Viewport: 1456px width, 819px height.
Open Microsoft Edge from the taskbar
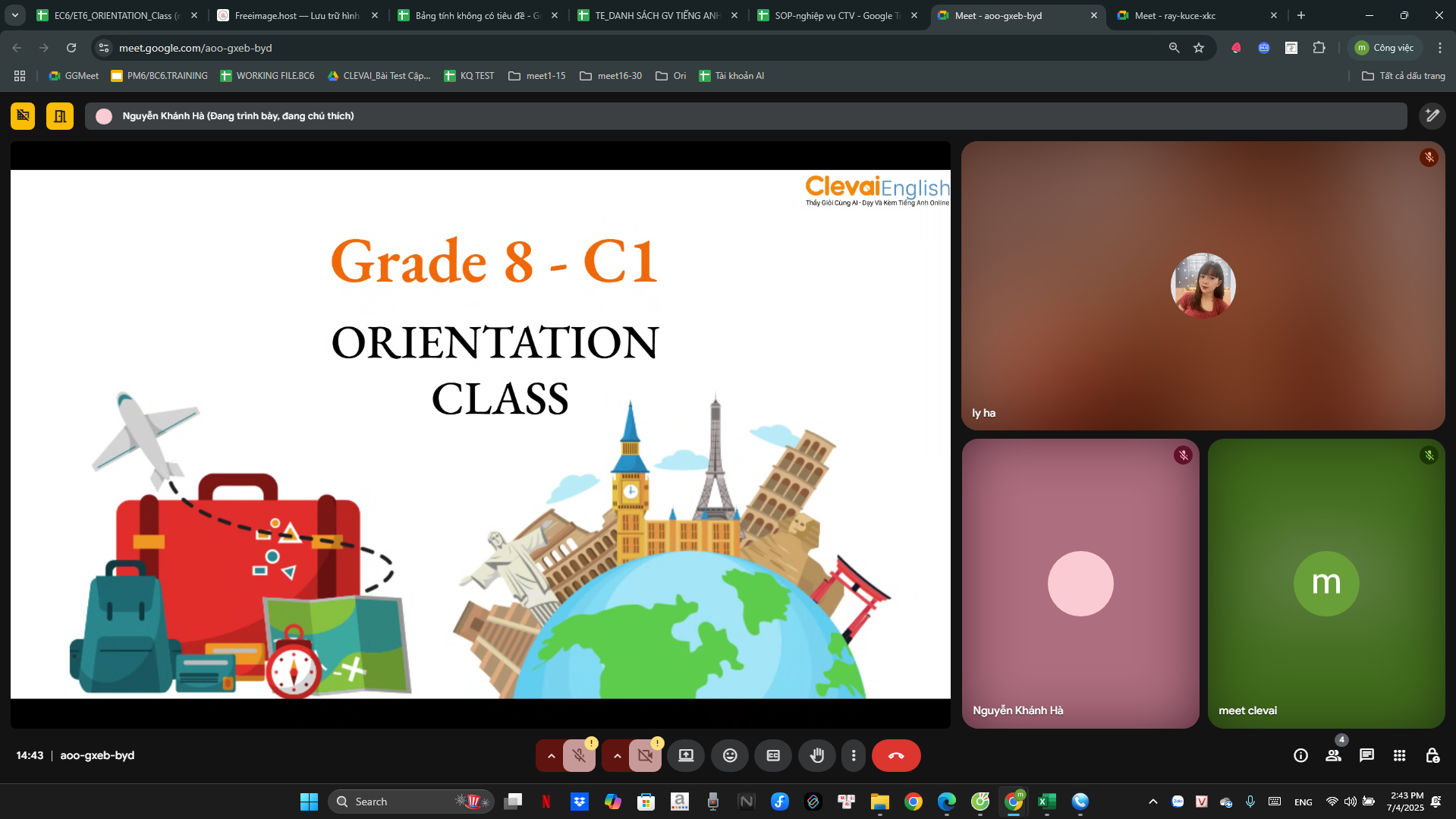947,802
